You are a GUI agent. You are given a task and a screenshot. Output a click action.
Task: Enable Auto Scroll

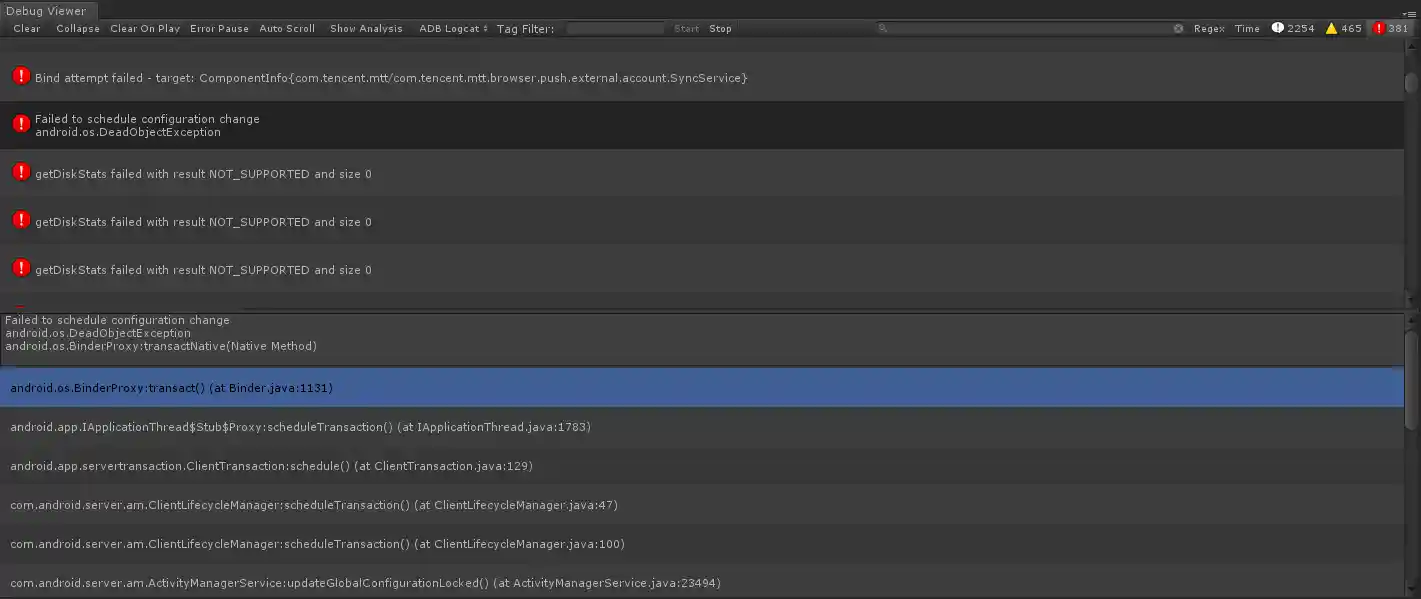point(287,28)
